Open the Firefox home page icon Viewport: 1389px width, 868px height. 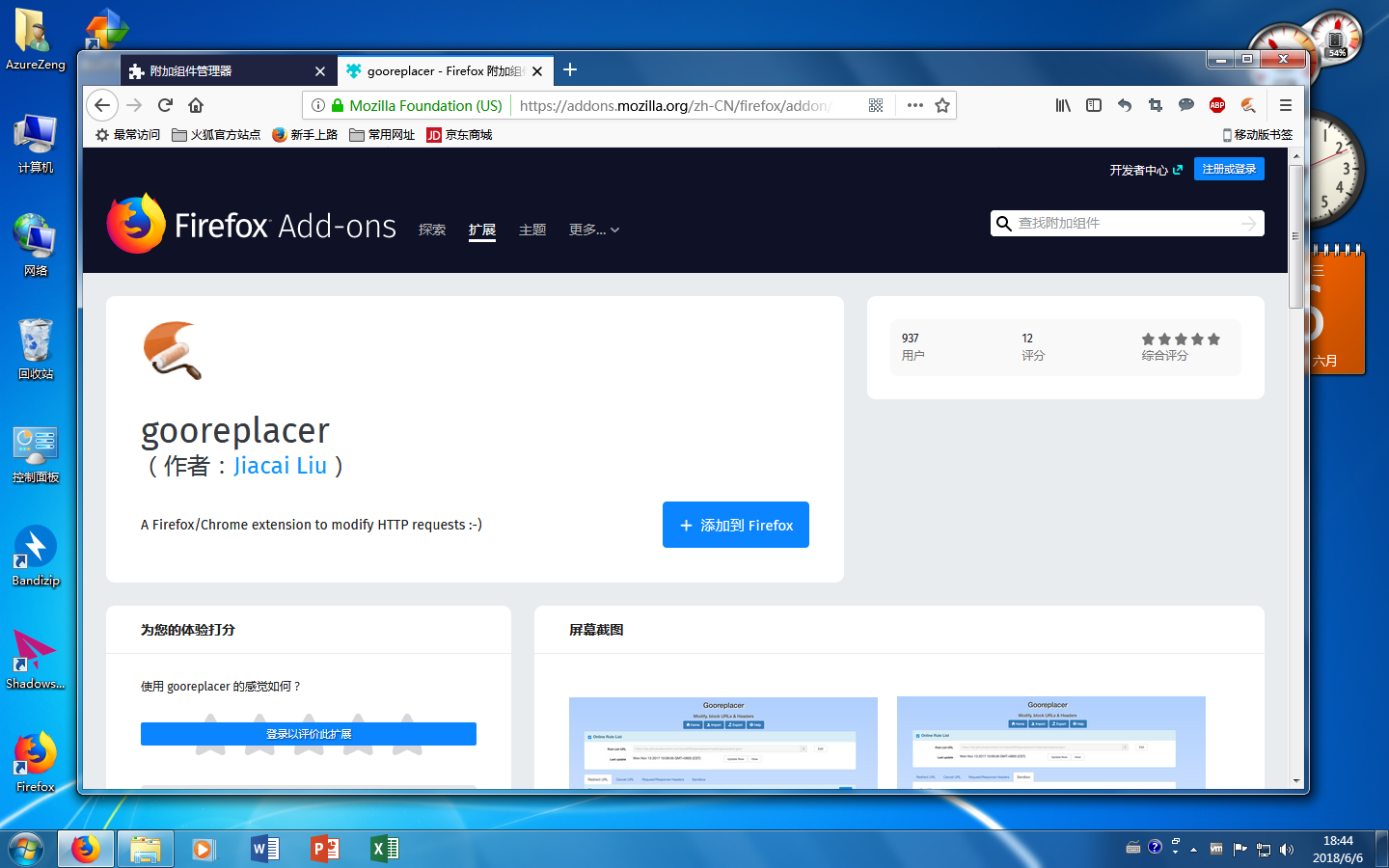(x=196, y=105)
